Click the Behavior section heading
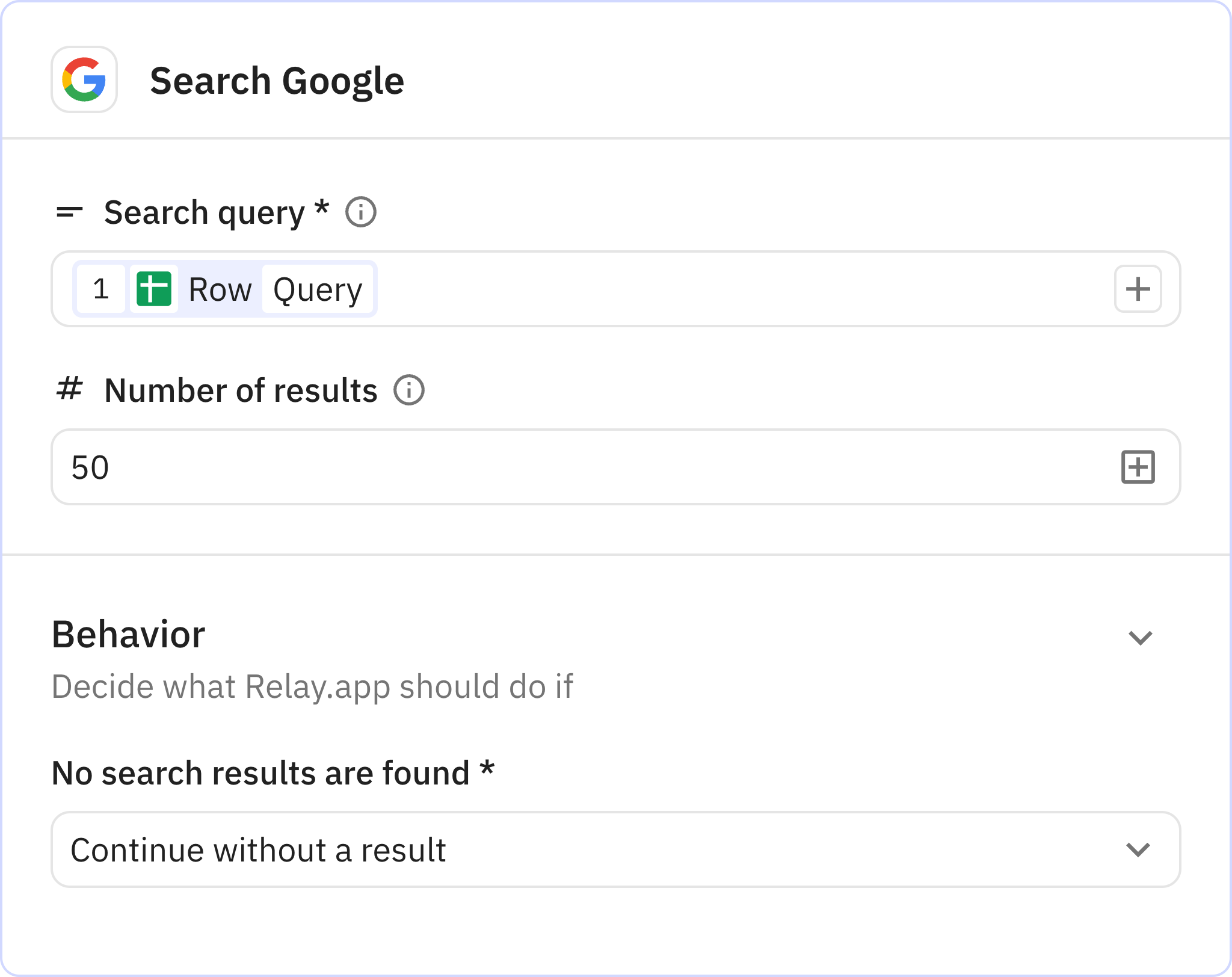Screen dimensions: 1232x977 pyautogui.click(x=128, y=635)
